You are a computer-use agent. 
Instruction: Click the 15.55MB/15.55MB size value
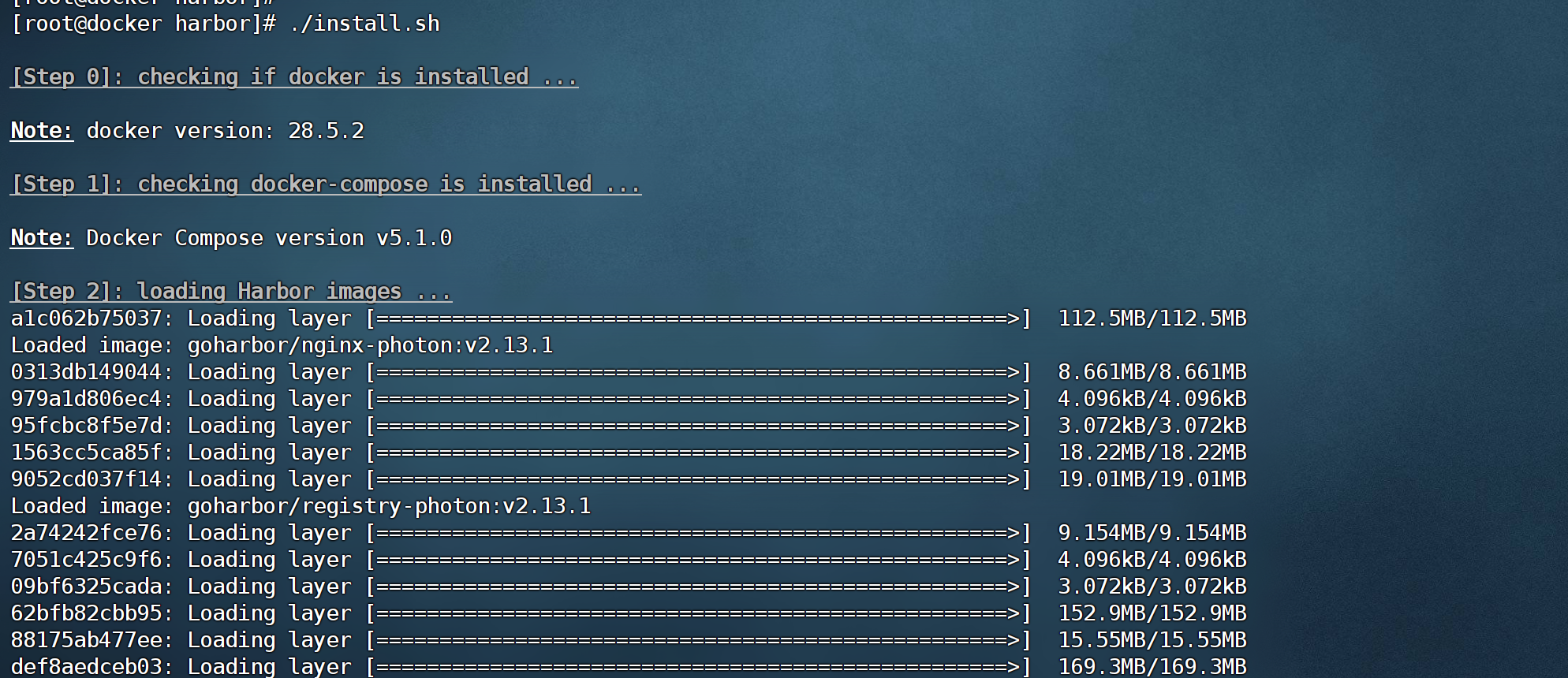(1152, 640)
